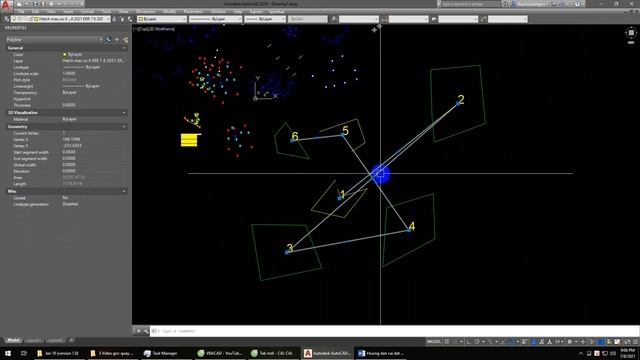This screenshot has height=360, width=640.
Task: Collapse the General section in Properties
Action: tap(124, 48)
